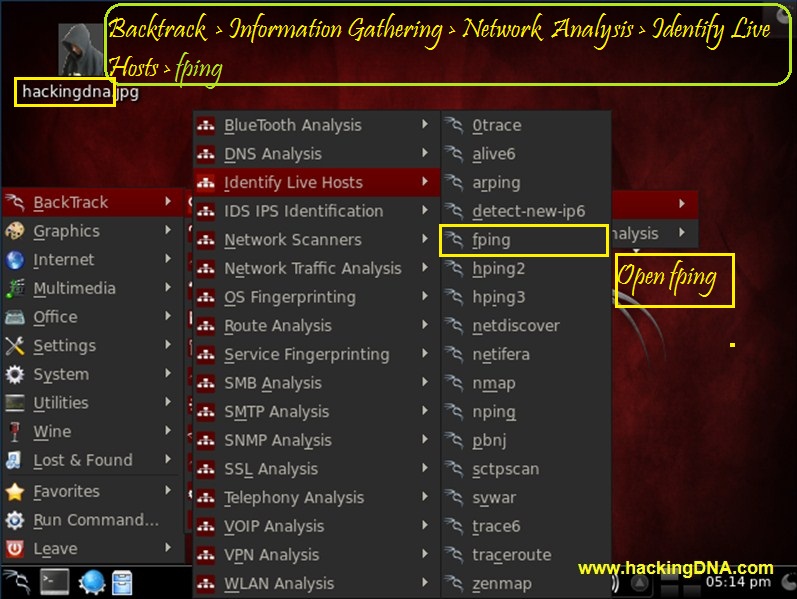
Task: Click VPN Analysis category icon
Action: pyautogui.click(x=206, y=555)
